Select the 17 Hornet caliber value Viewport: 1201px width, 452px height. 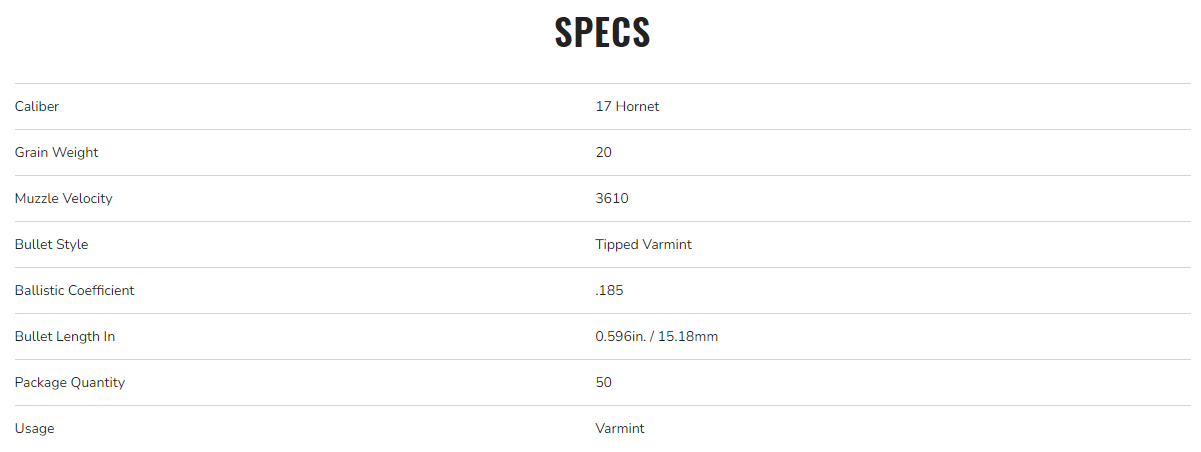627,106
